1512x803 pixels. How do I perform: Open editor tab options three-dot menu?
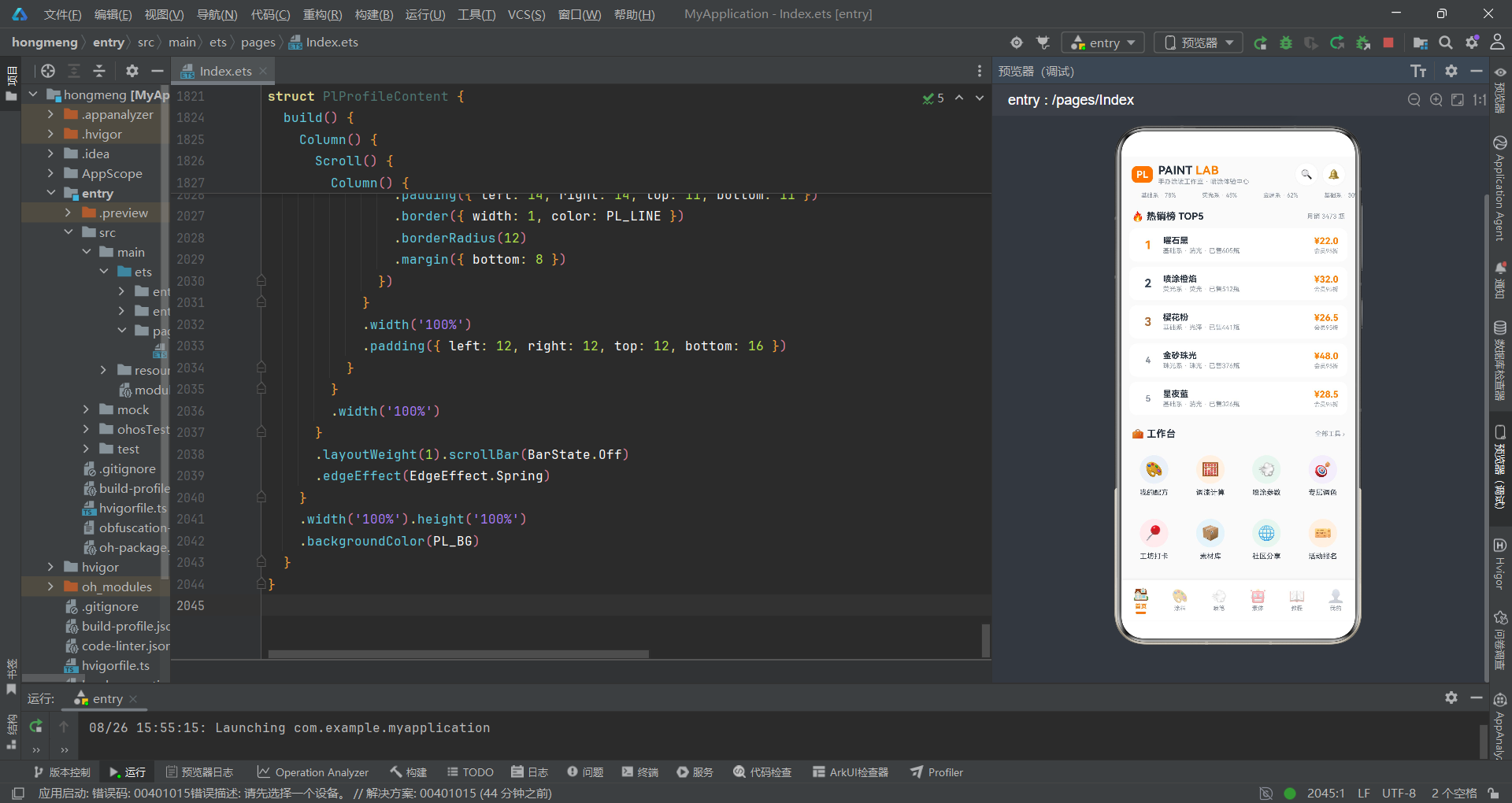click(980, 72)
